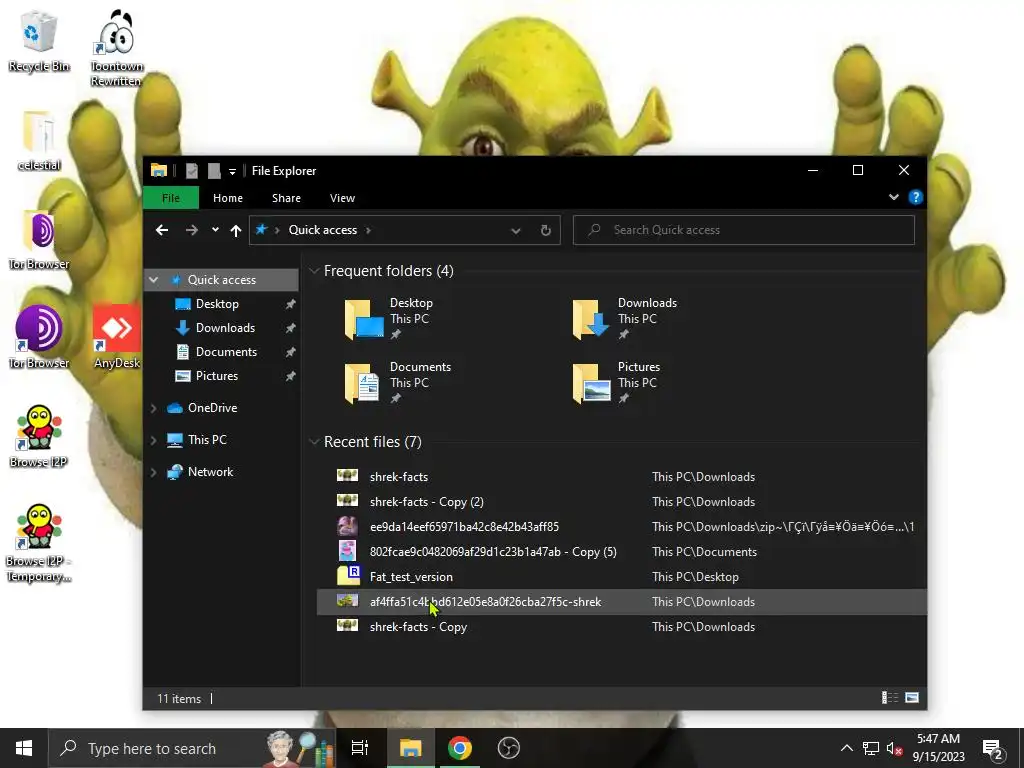The height and width of the screenshot is (768, 1024).
Task: Switch to the Home ribbon tab
Action: [228, 198]
